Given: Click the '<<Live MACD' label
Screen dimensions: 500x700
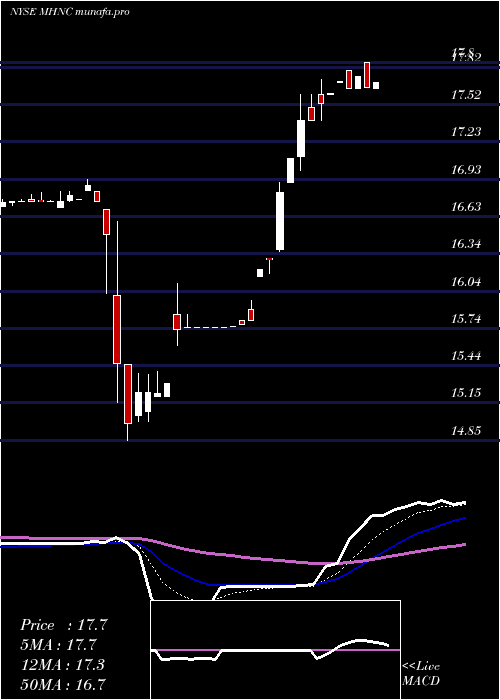Looking at the screenshot, I should (x=421, y=673).
